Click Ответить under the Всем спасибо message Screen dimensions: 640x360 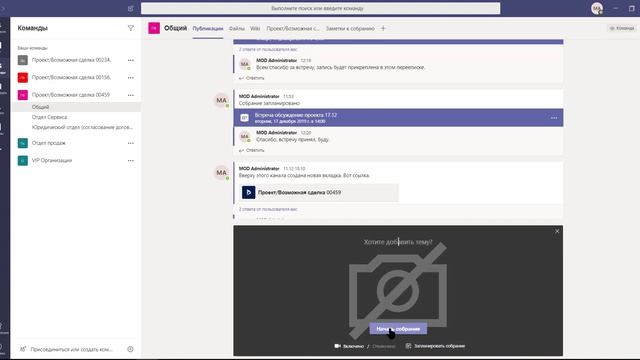pos(251,78)
